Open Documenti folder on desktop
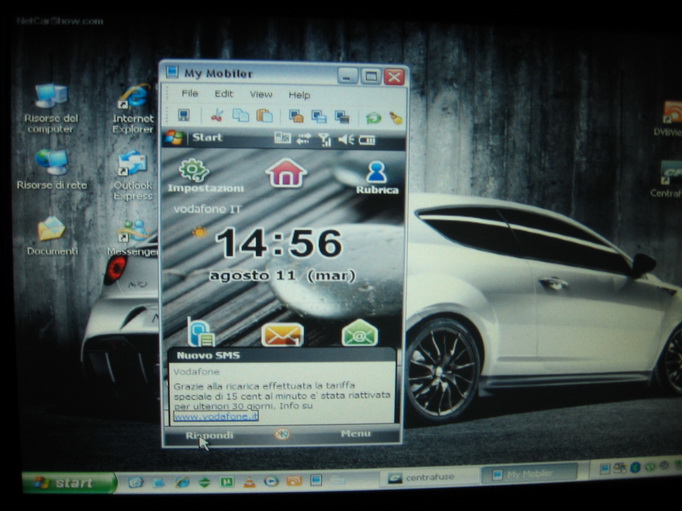This screenshot has width=682, height=511. click(52, 236)
